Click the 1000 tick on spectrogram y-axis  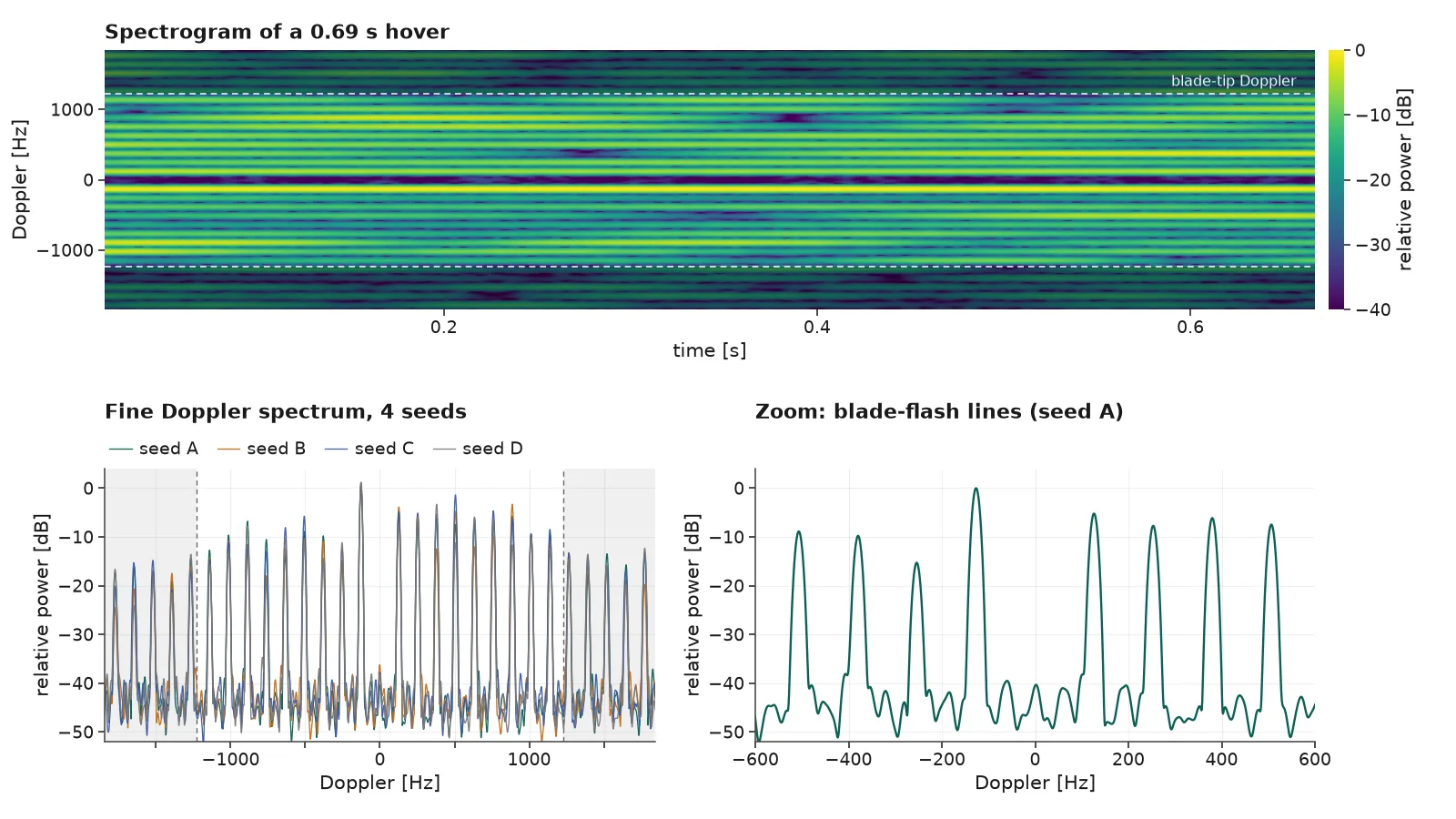point(73,109)
